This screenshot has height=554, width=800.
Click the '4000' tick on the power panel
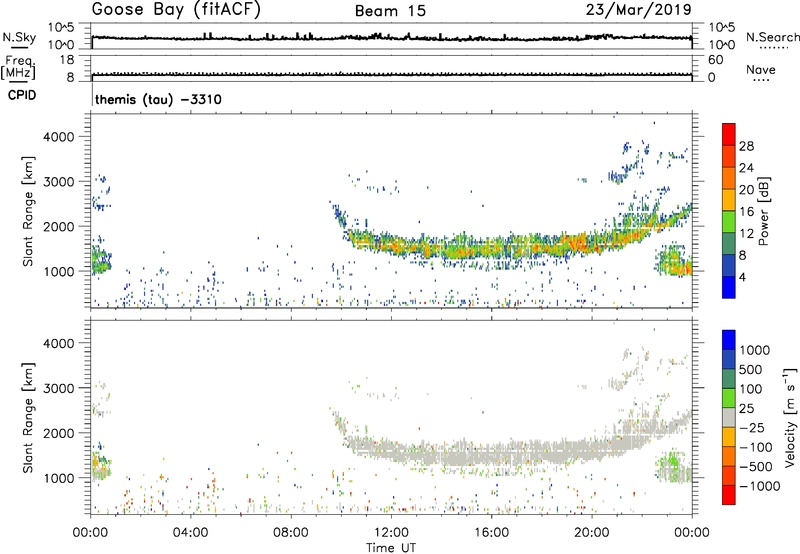[58, 137]
